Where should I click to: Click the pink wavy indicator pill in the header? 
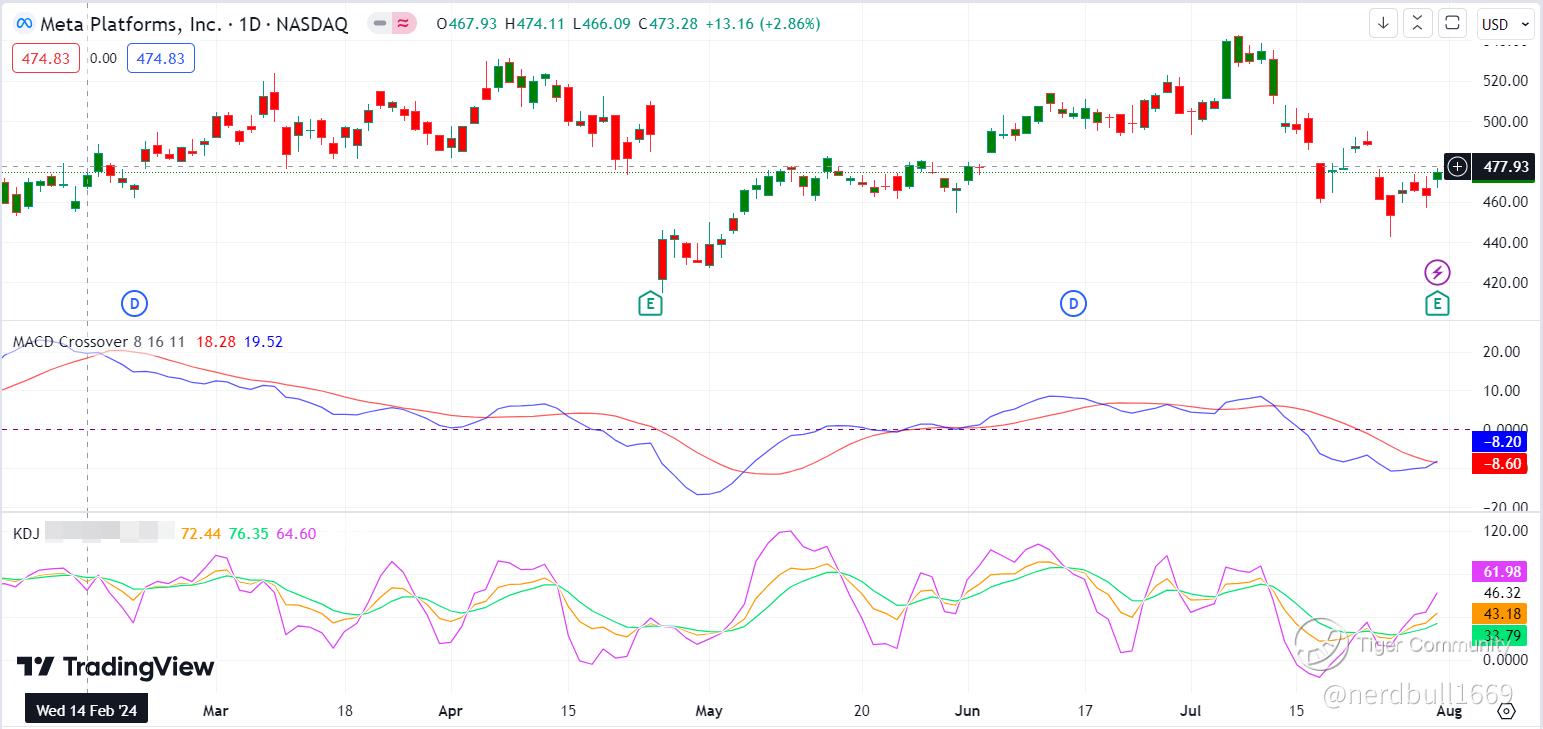[x=404, y=23]
